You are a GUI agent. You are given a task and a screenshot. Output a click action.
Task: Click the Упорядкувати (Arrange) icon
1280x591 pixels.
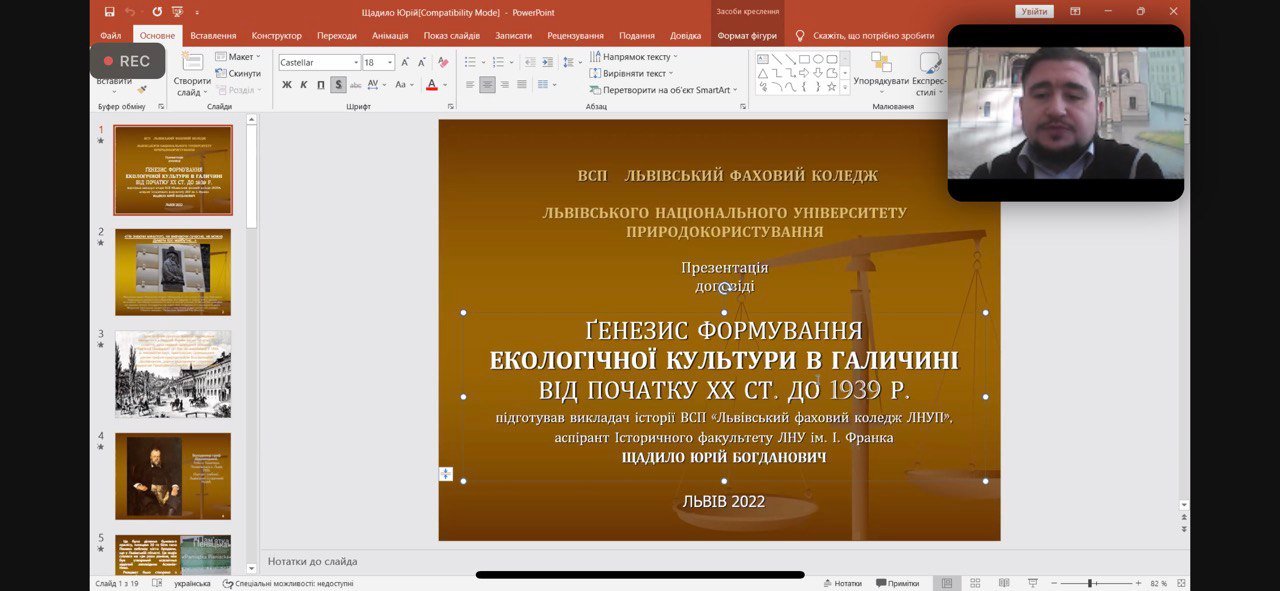tap(881, 70)
